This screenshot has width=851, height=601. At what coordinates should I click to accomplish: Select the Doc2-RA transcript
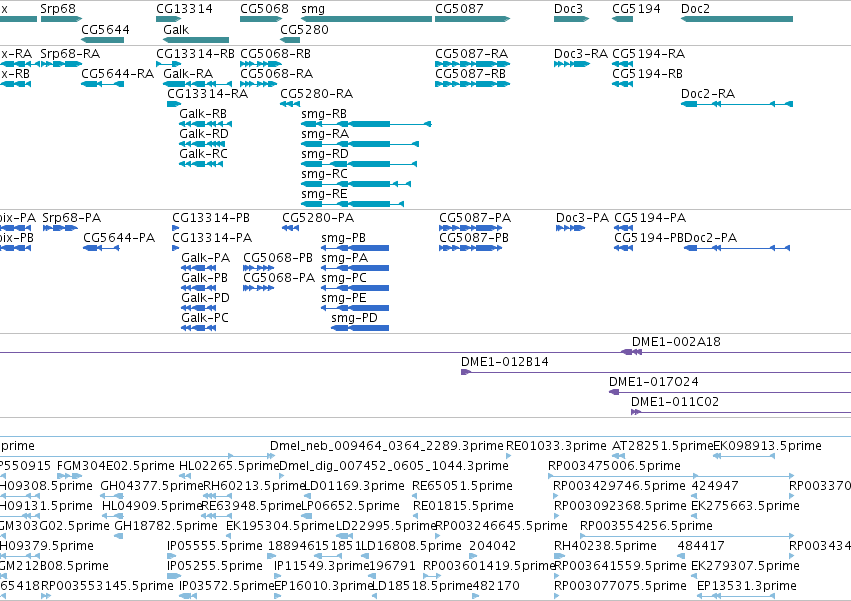(737, 104)
